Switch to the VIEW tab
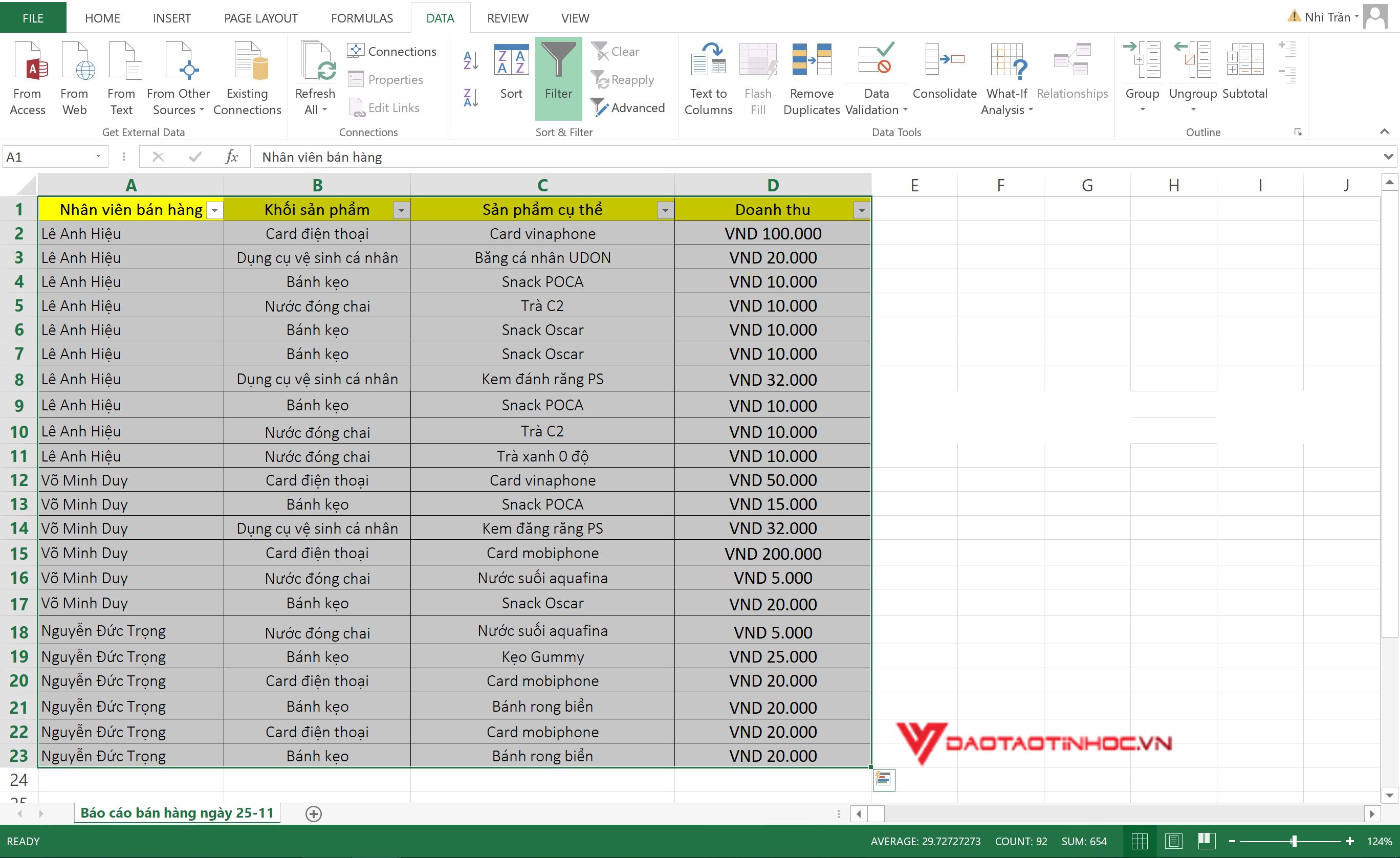The width and height of the screenshot is (1400, 858). point(575,18)
